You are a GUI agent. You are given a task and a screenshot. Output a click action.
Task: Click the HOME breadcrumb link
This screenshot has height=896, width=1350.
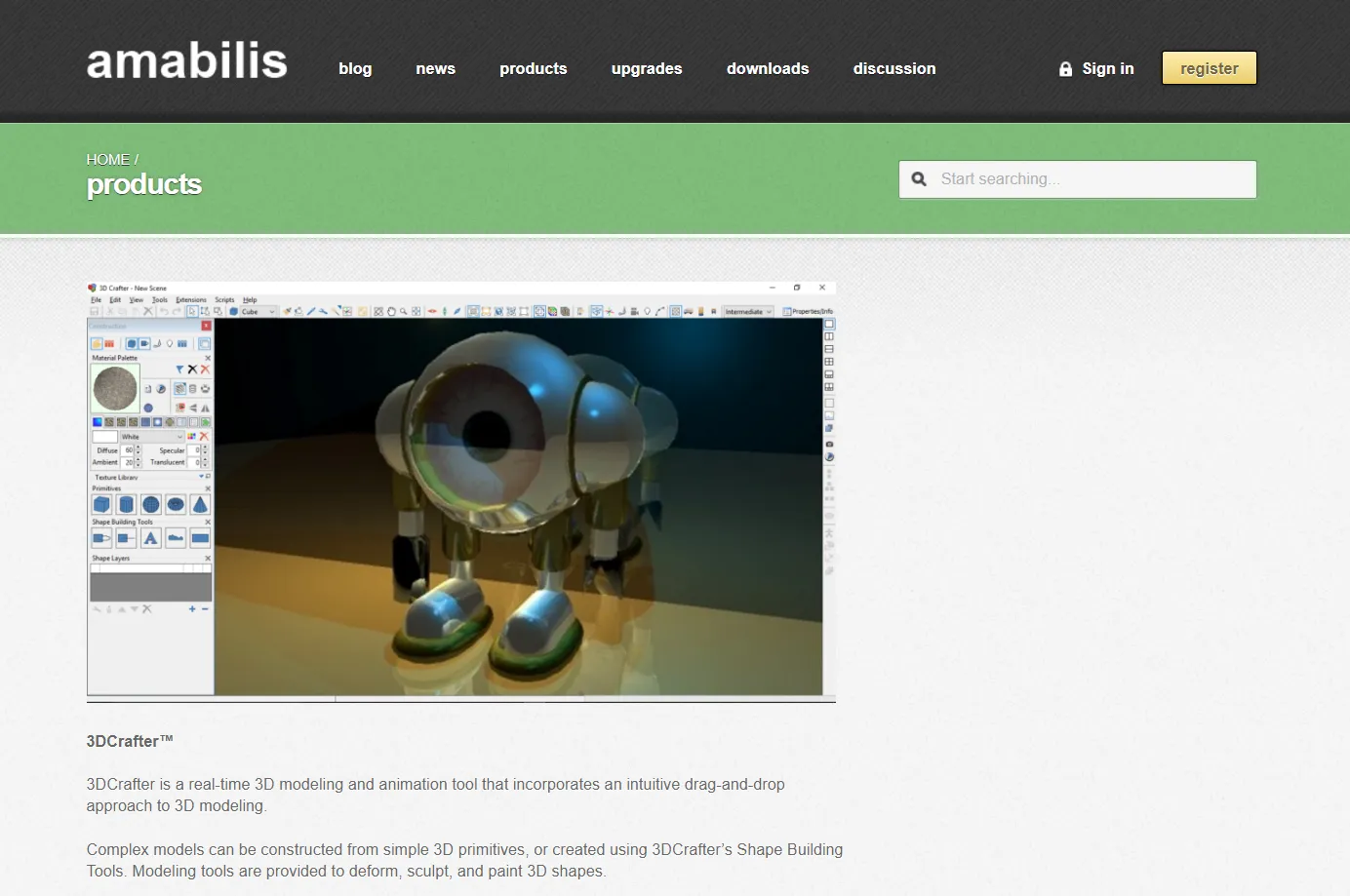click(x=107, y=159)
